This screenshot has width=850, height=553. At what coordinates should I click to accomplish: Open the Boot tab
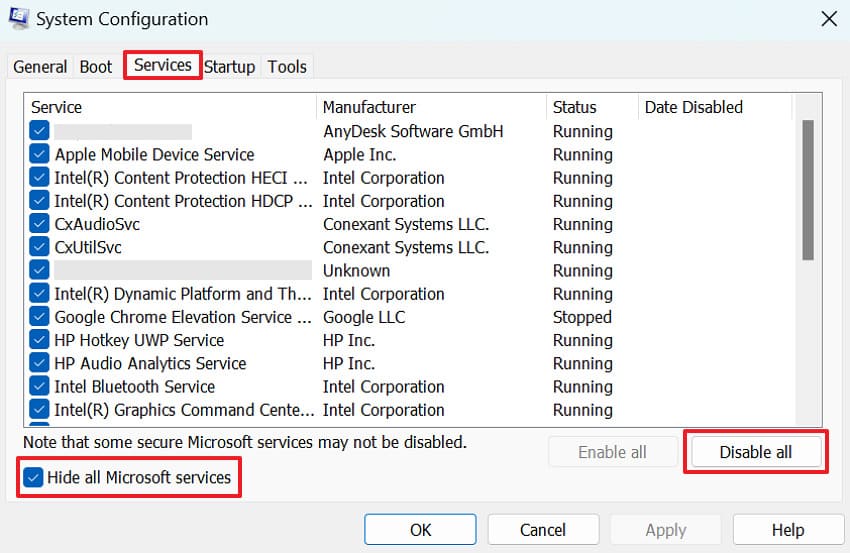96,67
